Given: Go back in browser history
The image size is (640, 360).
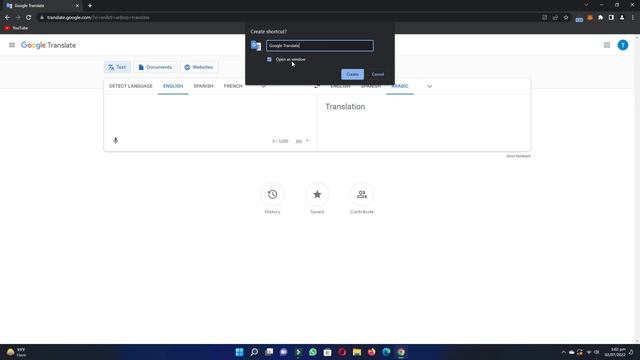Looking at the screenshot, I should pyautogui.click(x=7, y=18).
